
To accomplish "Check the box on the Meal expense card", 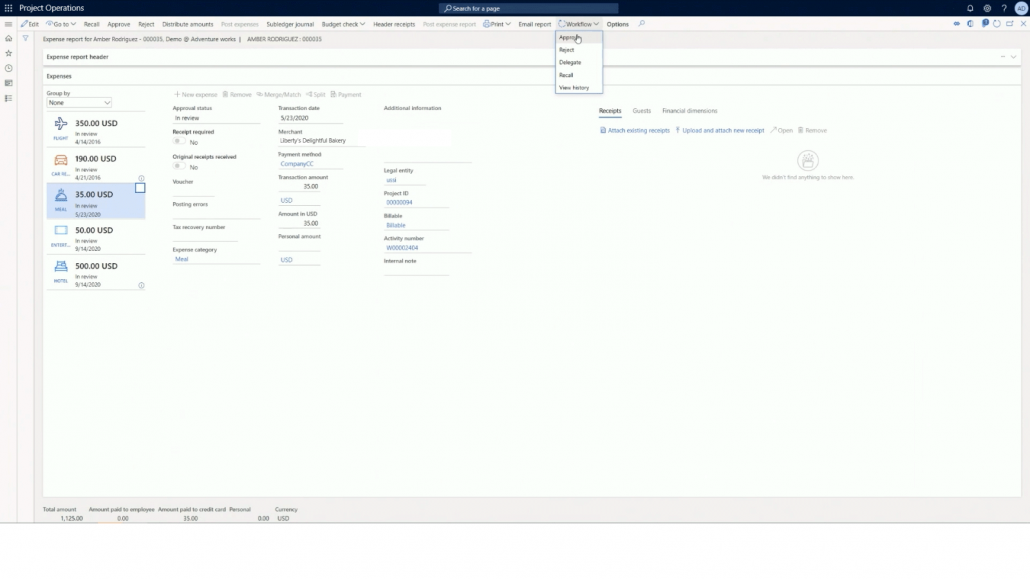I will [140, 187].
